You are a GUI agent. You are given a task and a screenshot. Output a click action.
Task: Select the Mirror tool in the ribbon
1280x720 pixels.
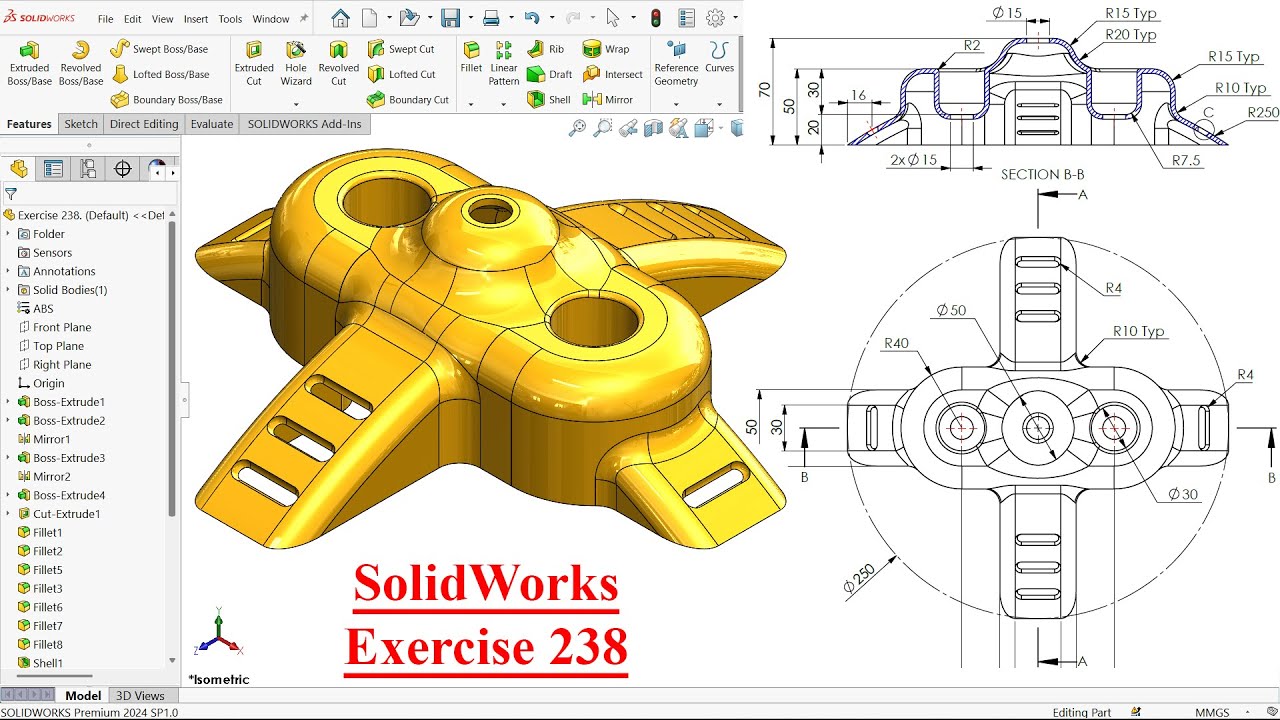click(x=608, y=100)
